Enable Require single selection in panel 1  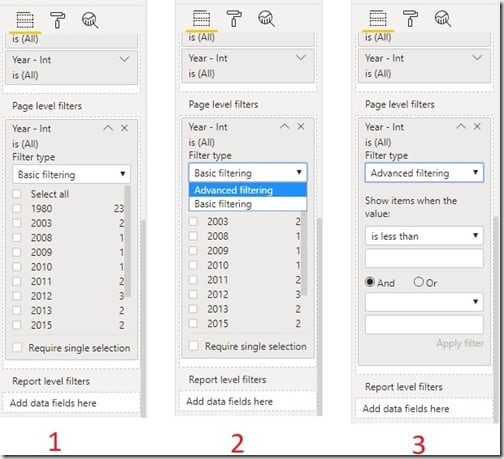tap(17, 348)
